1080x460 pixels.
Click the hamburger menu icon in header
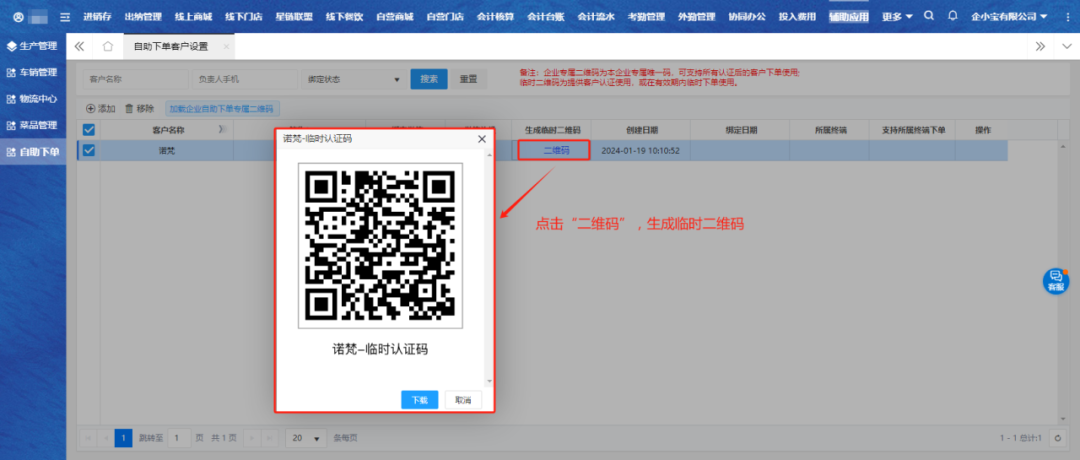coord(65,17)
